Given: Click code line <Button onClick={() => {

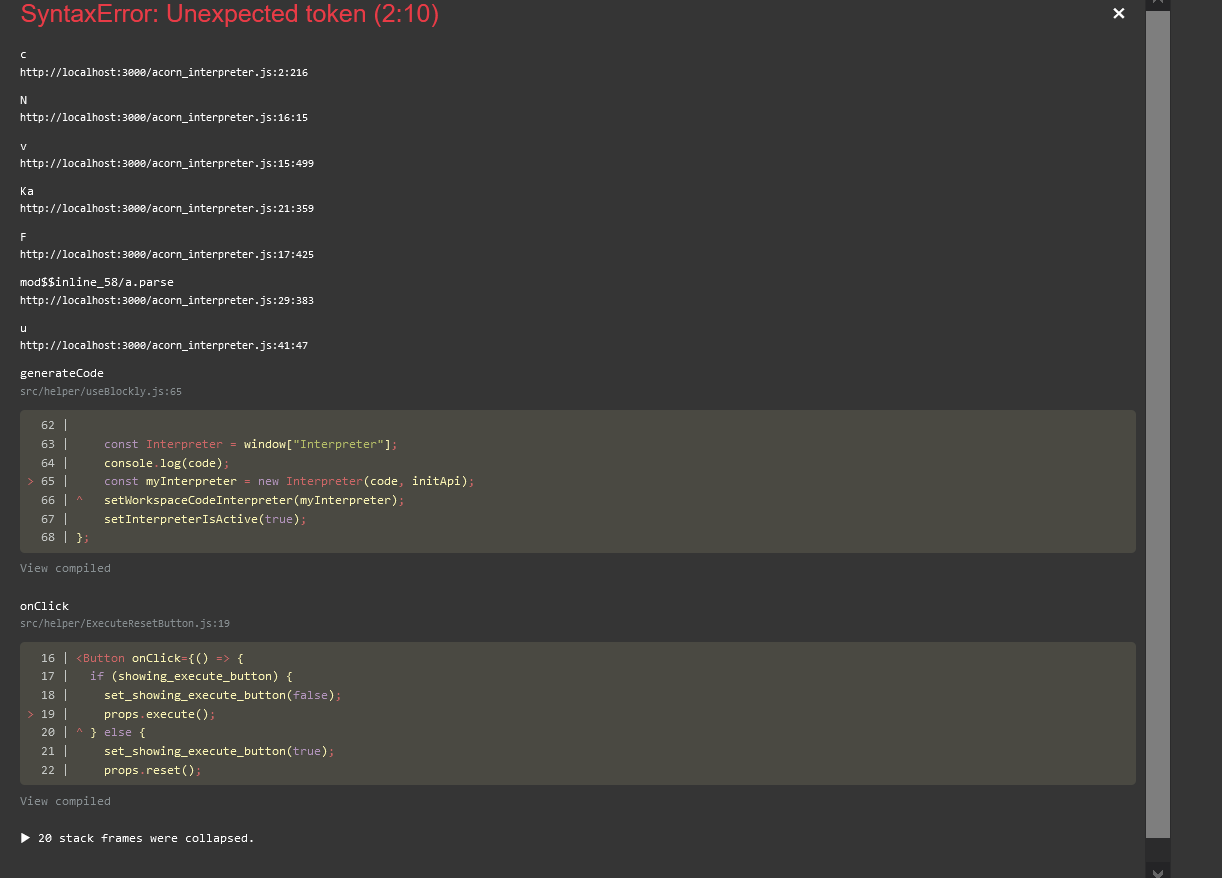Looking at the screenshot, I should [160, 658].
